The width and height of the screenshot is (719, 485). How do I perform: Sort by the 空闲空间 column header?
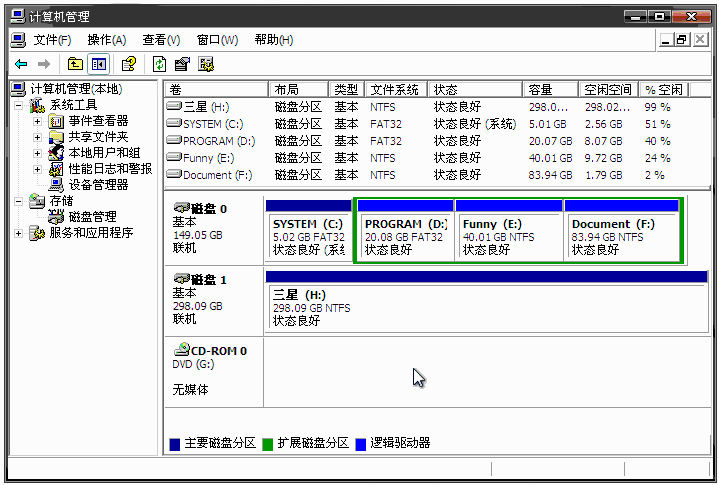[609, 89]
